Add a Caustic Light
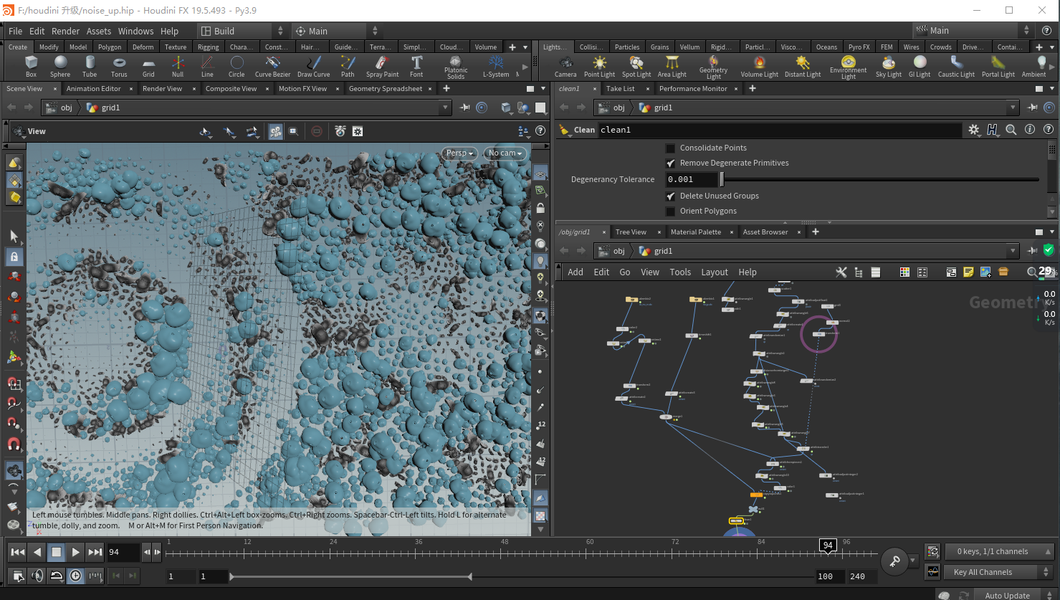This screenshot has width=1060, height=600. click(x=956, y=66)
